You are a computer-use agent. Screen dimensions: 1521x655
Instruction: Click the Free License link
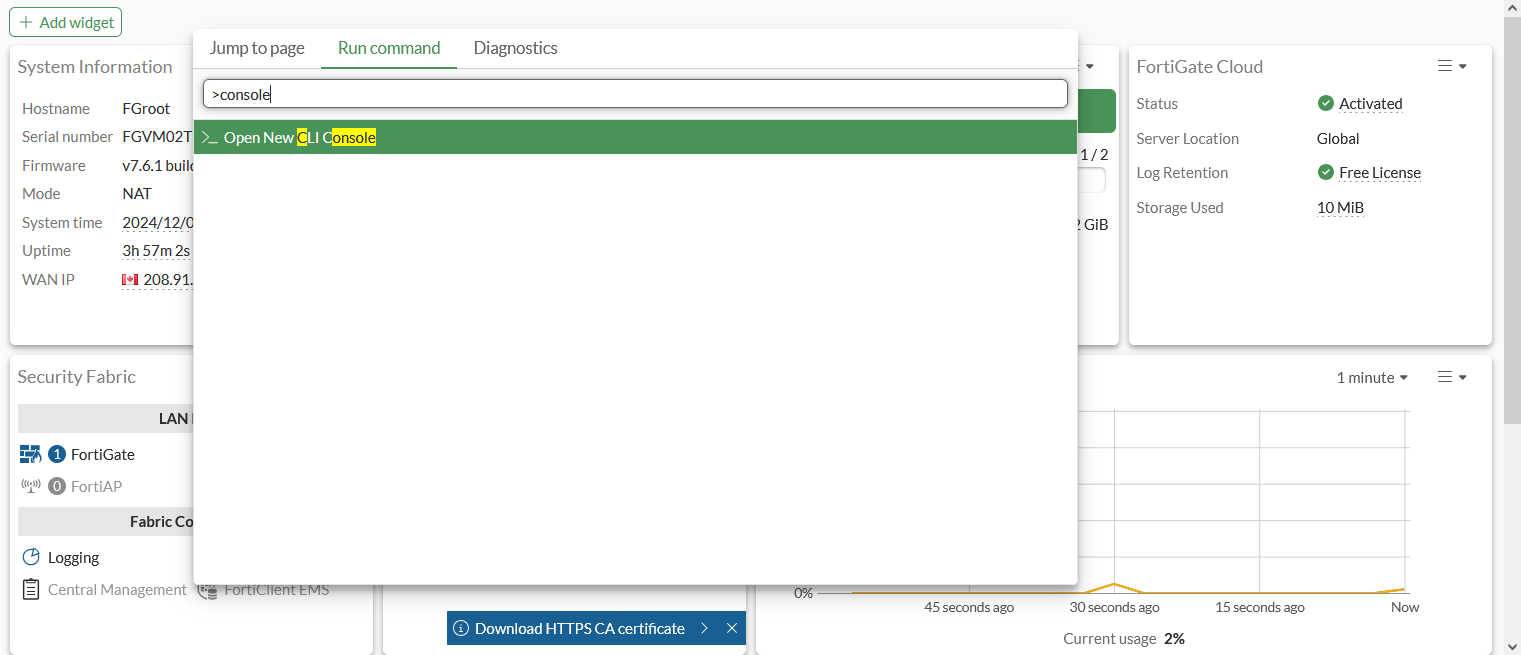pos(1380,172)
